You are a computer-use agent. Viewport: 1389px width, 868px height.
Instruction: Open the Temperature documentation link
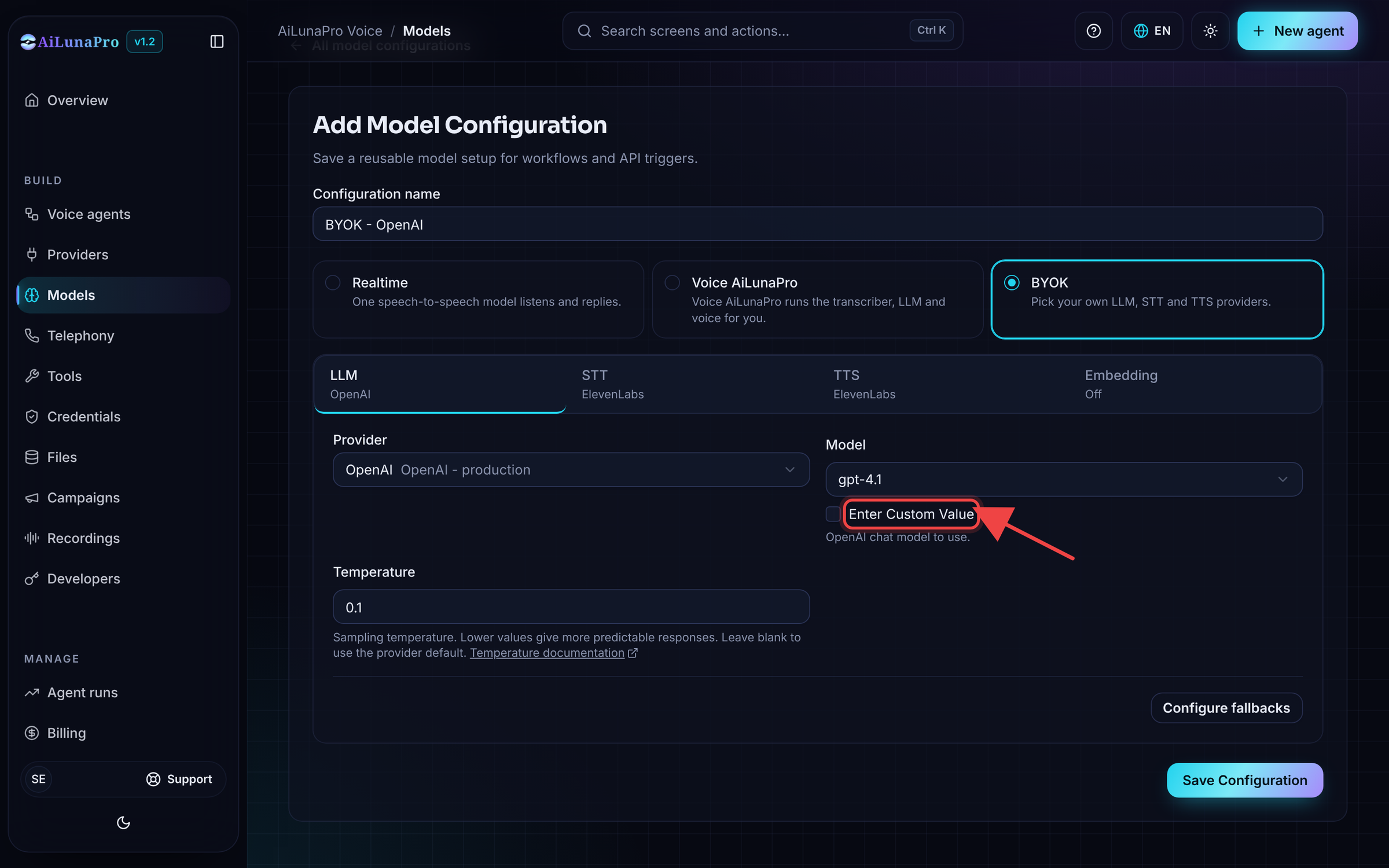coord(553,653)
